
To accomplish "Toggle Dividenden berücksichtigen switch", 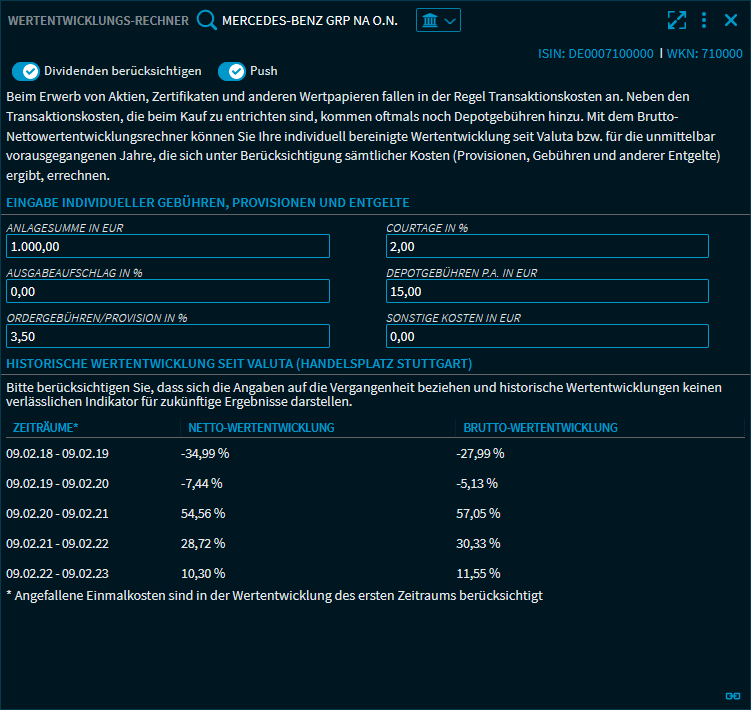I will coord(25,71).
